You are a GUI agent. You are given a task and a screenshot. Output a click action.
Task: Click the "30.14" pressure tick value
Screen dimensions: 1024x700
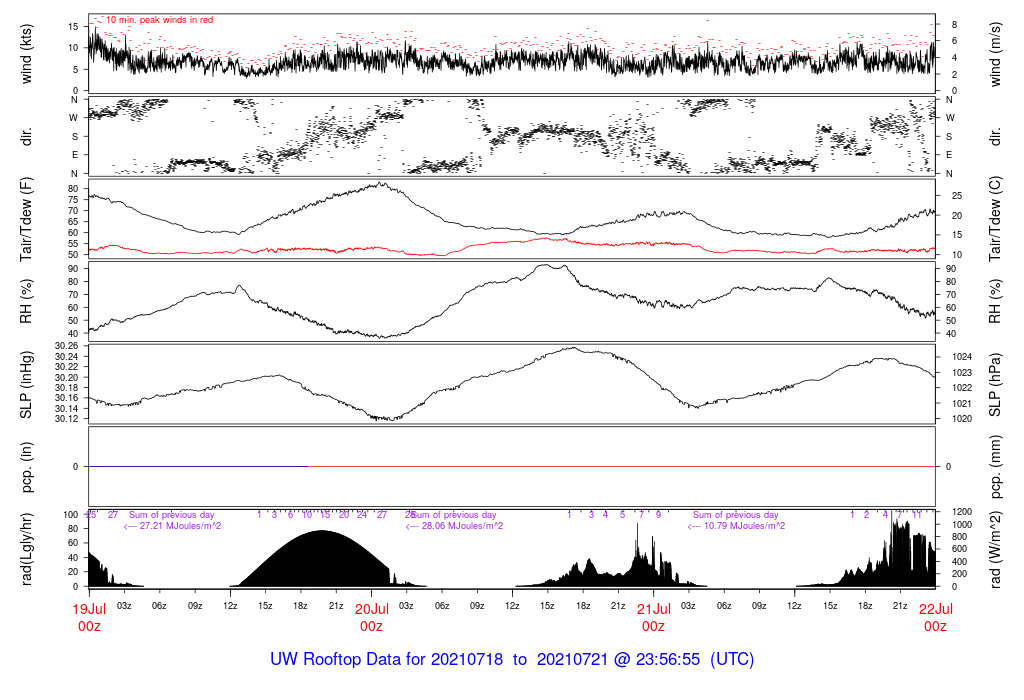pyautogui.click(x=67, y=409)
